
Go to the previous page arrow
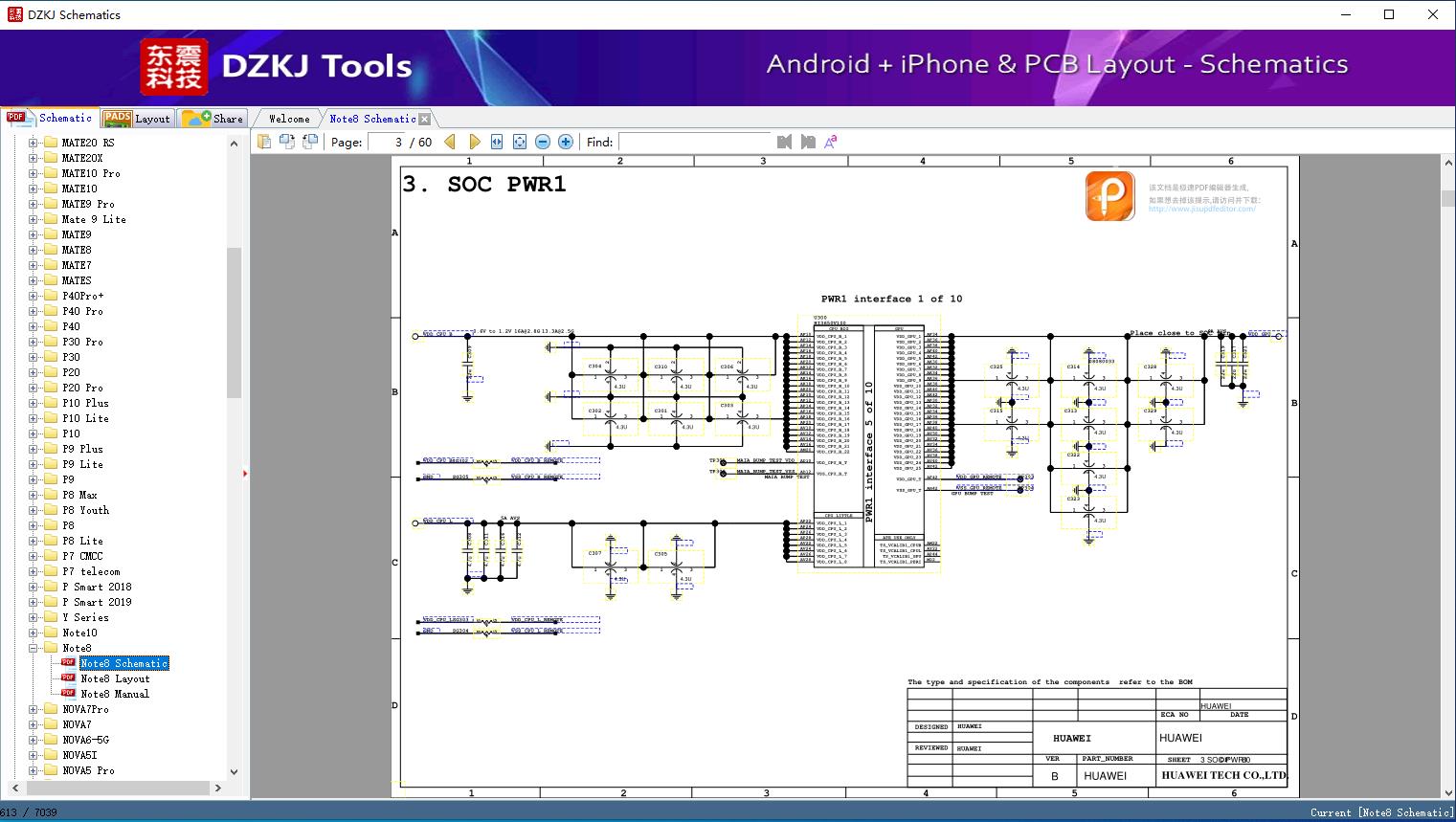[450, 142]
